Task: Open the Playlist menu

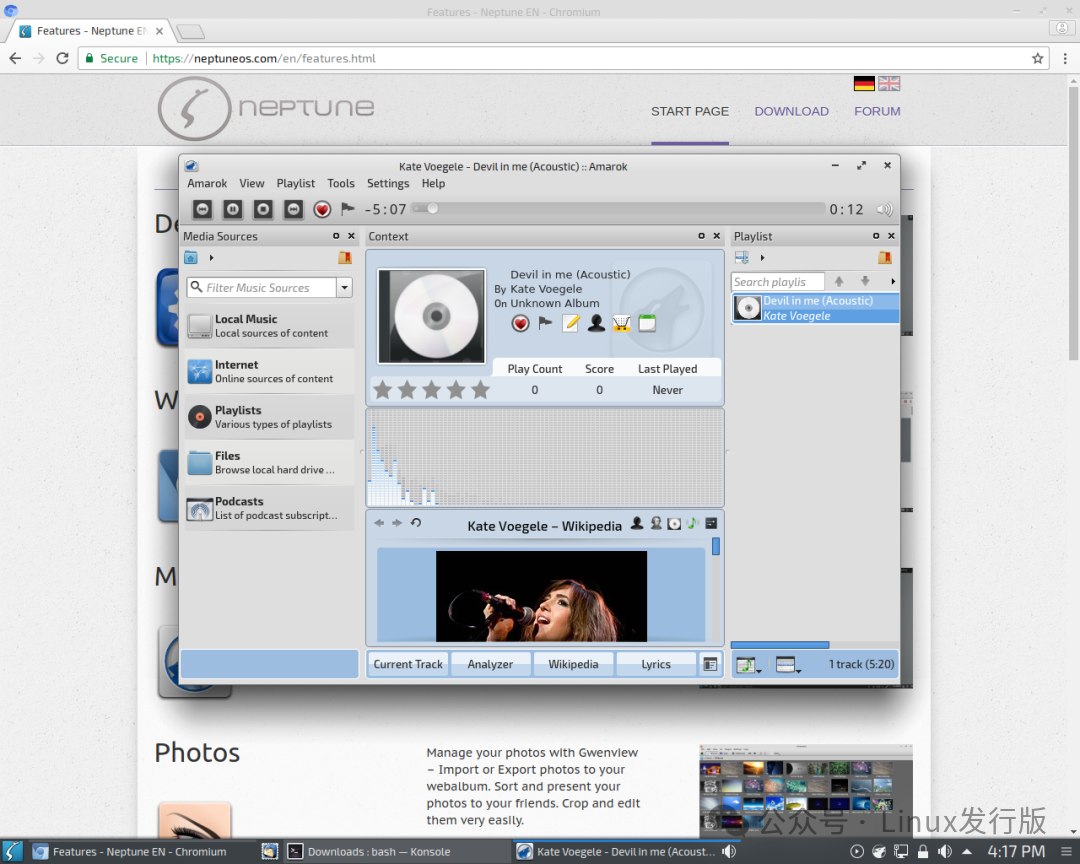Action: (295, 183)
